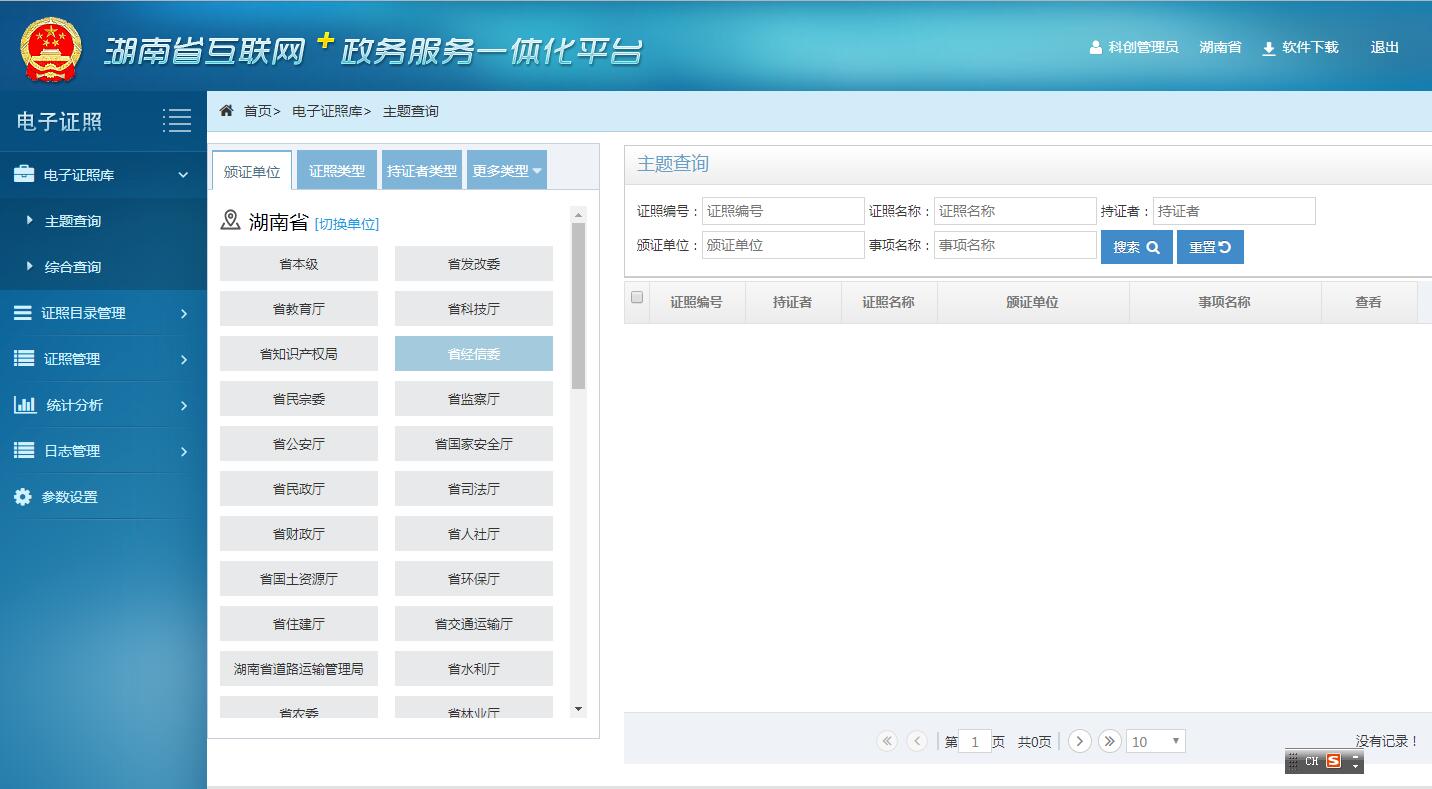The height and width of the screenshot is (789, 1432).
Task: Switch to the 证照类型 tab
Action: tap(337, 171)
